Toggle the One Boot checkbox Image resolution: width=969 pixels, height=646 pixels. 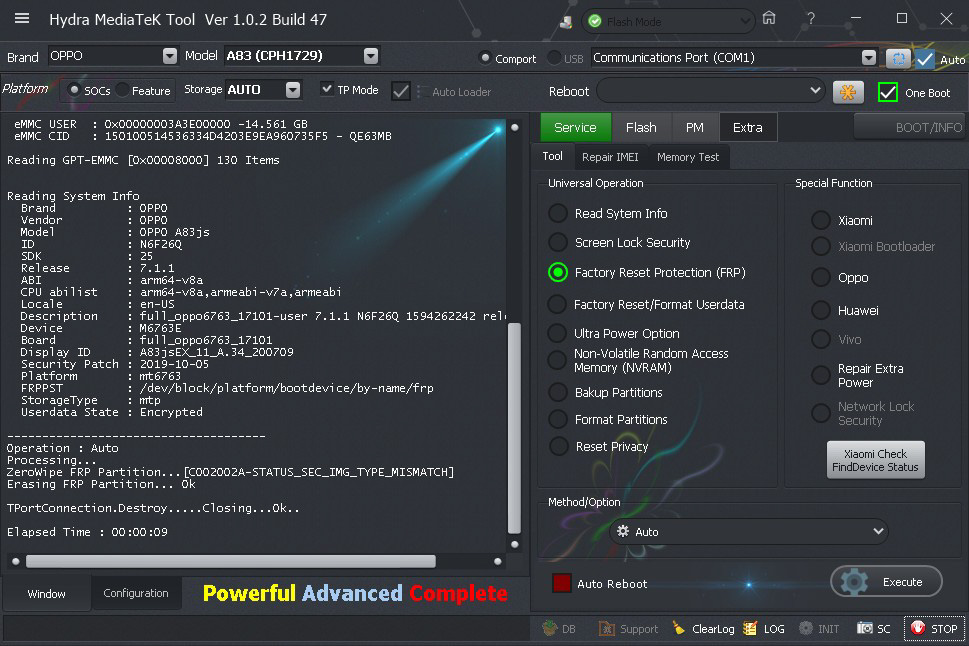tap(887, 92)
